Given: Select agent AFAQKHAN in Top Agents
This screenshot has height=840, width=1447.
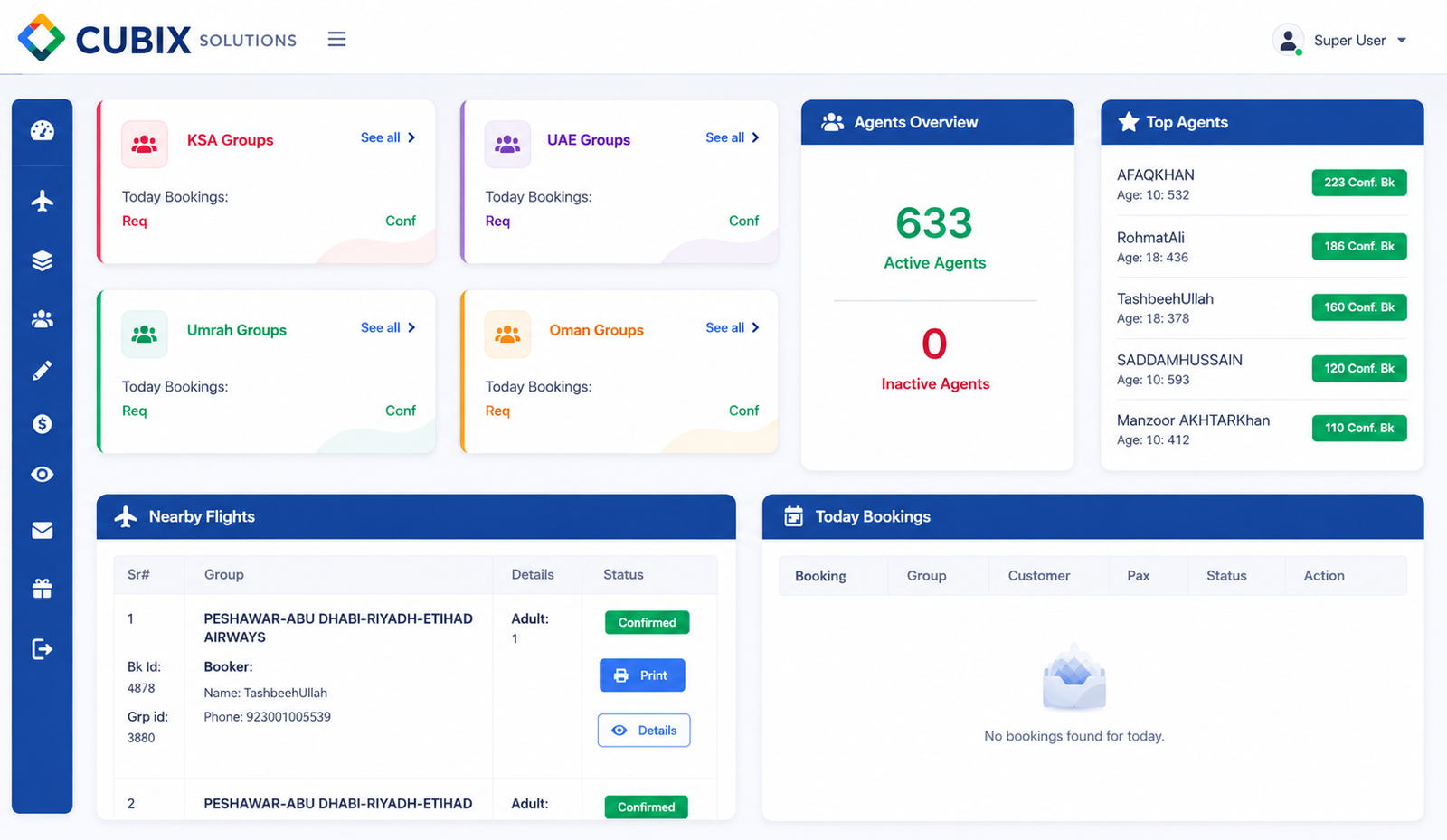Looking at the screenshot, I should coord(1155,175).
